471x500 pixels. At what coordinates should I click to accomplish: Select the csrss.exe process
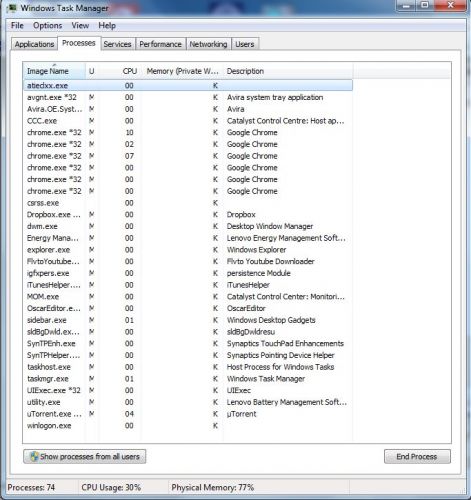[x=188, y=203]
